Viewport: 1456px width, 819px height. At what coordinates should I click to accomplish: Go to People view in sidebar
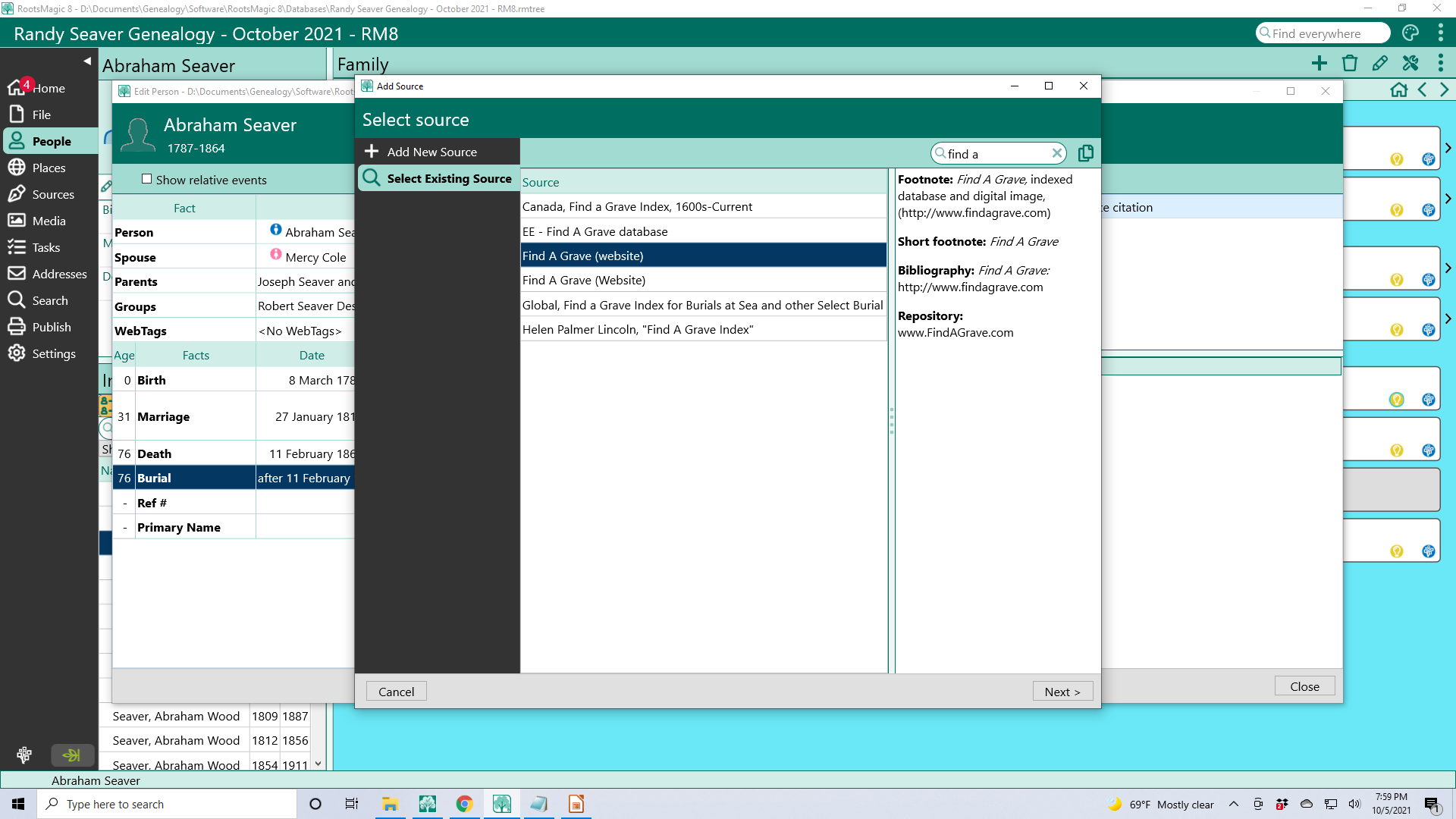[49, 141]
